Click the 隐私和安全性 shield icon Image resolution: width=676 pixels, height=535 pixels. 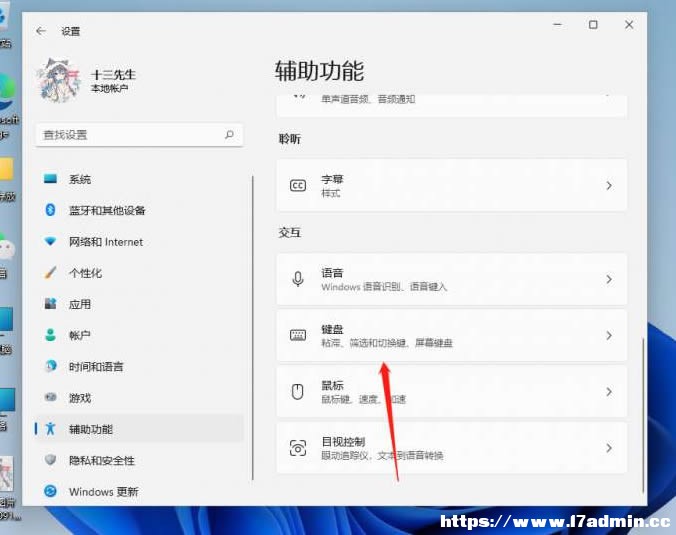50,460
